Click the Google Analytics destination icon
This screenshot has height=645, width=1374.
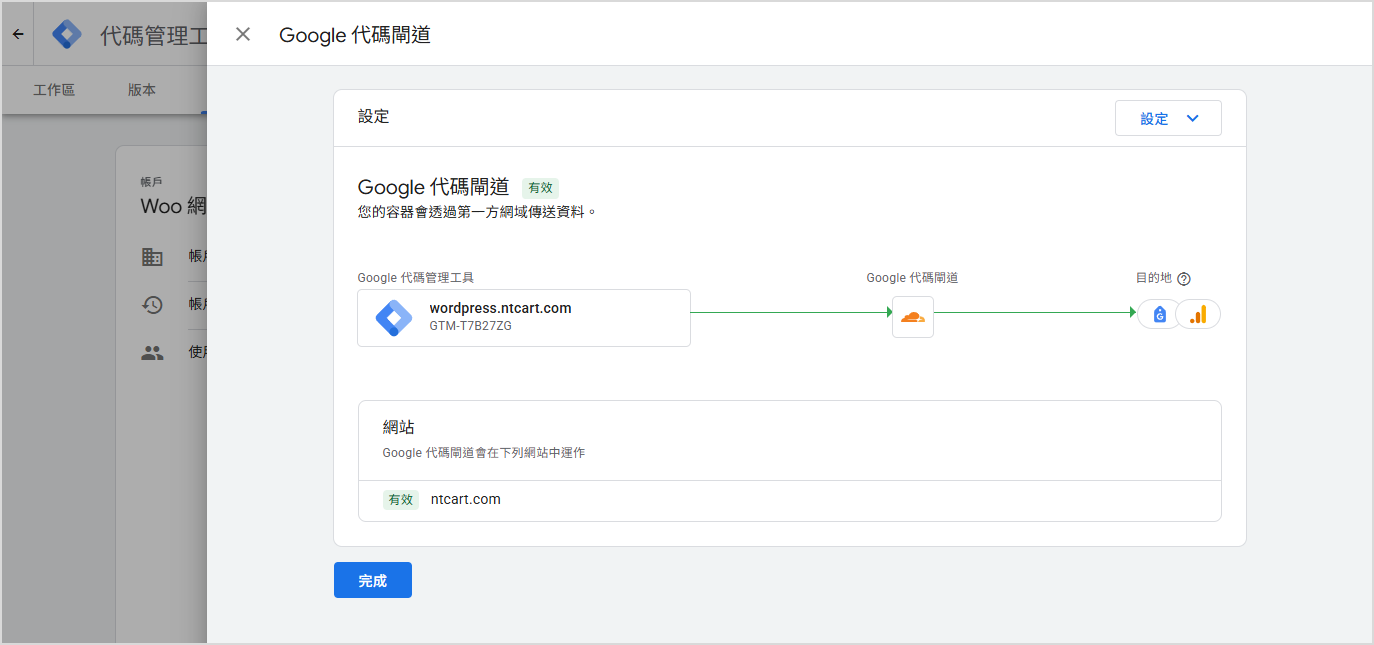coord(1198,314)
